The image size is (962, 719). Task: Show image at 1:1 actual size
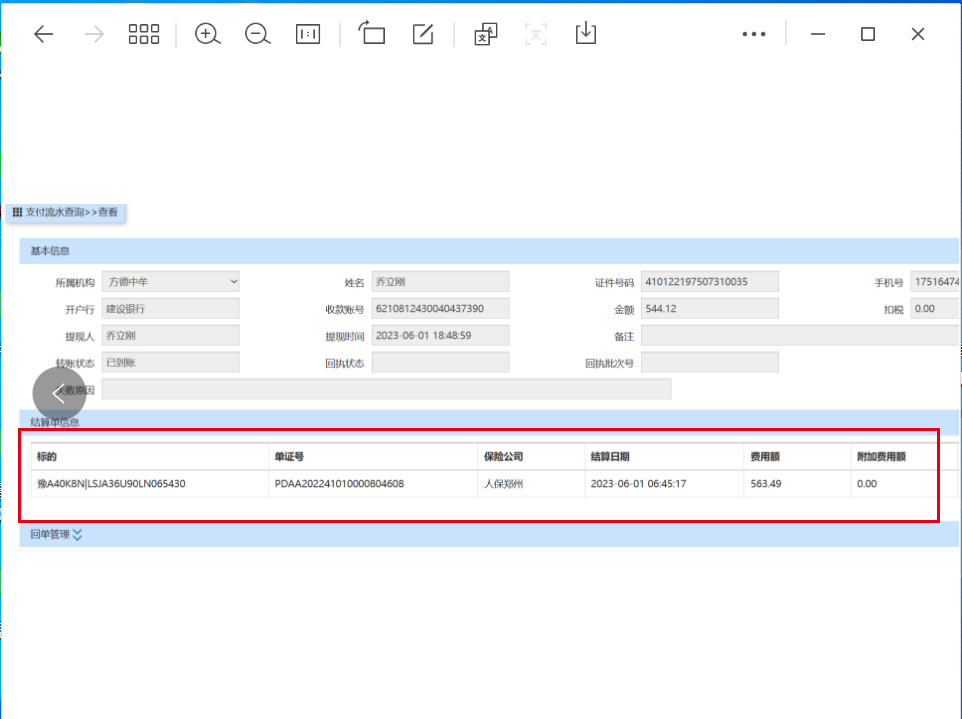308,34
